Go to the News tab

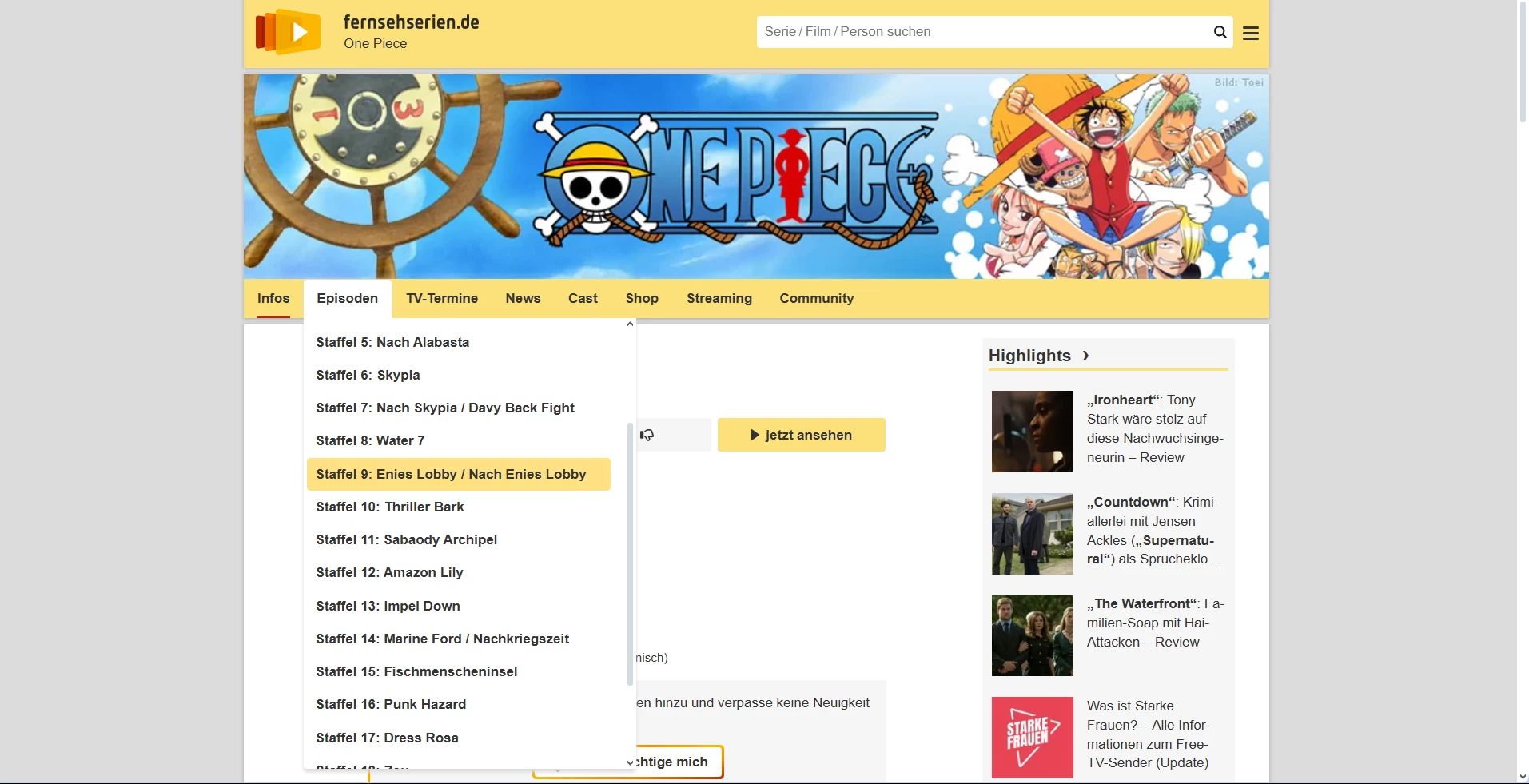[523, 298]
